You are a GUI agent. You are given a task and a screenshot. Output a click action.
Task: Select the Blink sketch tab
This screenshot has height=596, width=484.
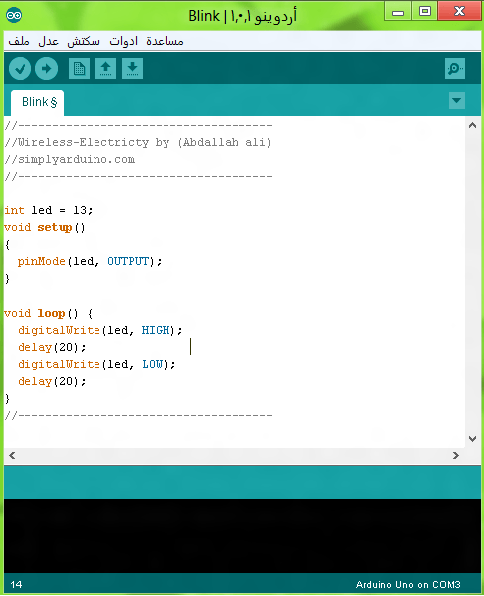click(x=38, y=103)
